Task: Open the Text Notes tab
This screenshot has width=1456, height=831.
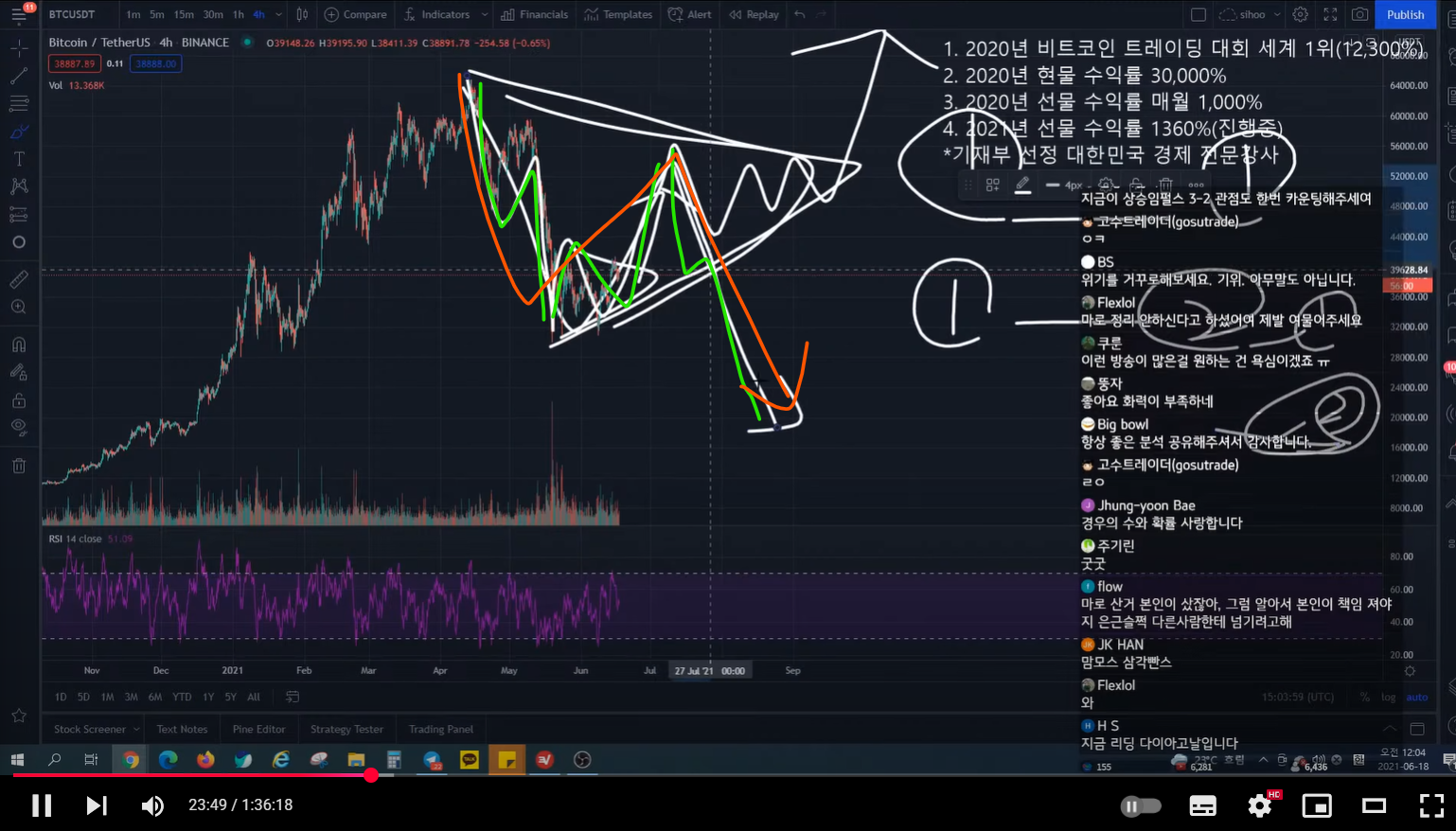Action: [182, 729]
